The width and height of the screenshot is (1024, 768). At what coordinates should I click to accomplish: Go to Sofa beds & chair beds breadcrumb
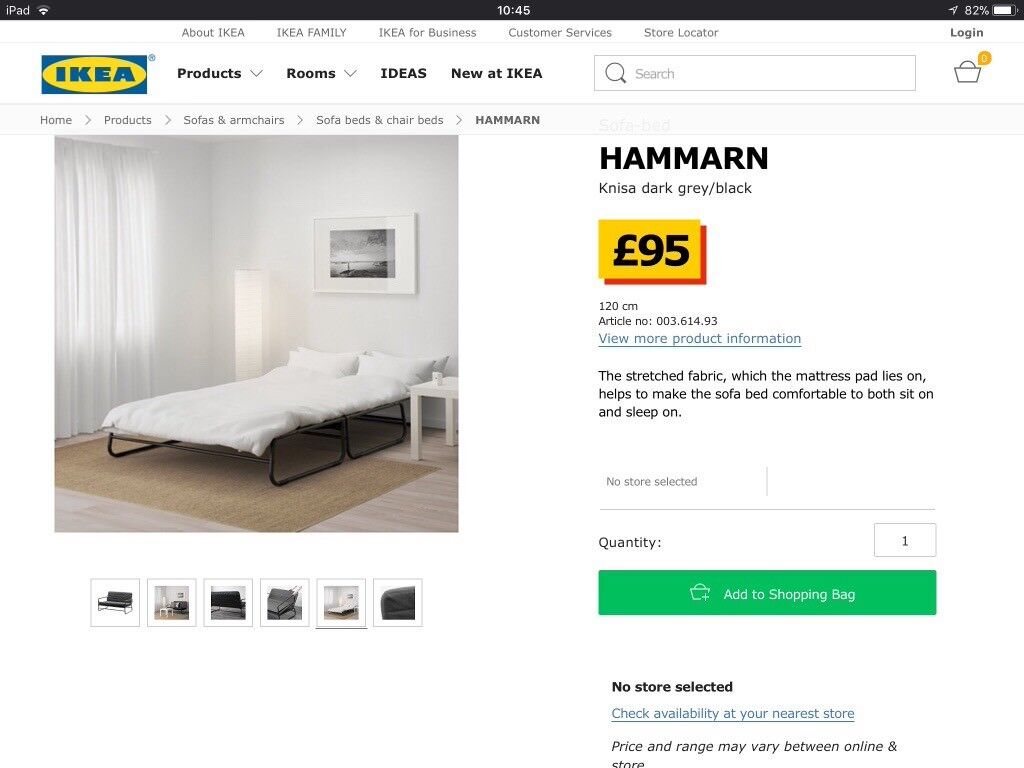379,120
